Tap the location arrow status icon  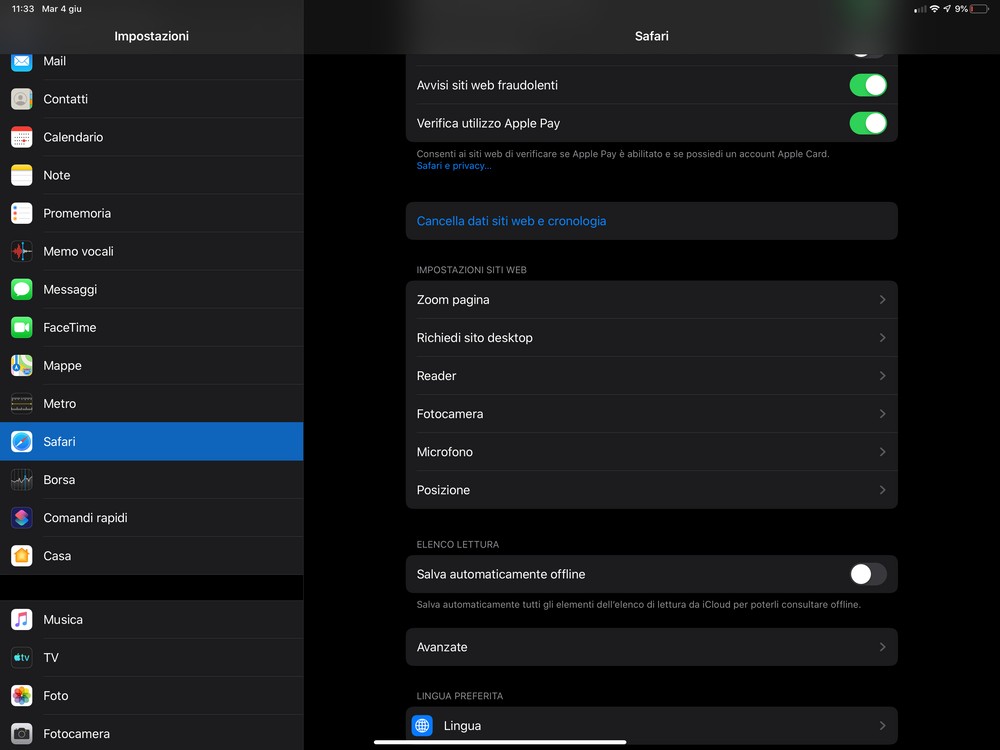coord(947,8)
